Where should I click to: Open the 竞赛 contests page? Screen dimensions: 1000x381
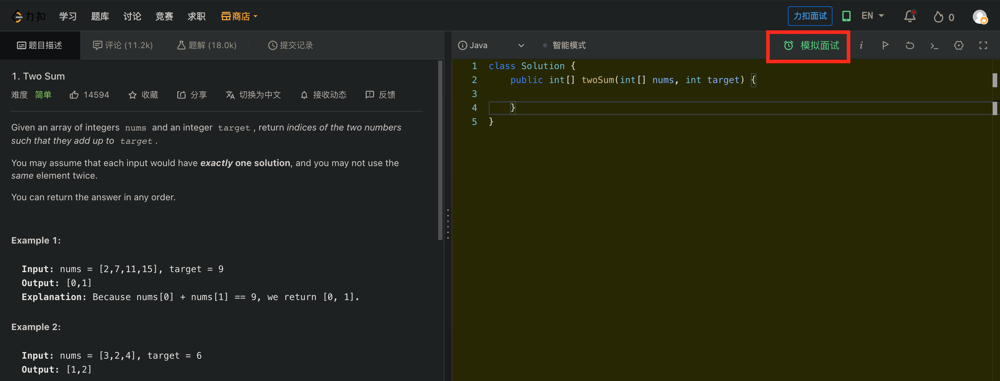(x=165, y=16)
